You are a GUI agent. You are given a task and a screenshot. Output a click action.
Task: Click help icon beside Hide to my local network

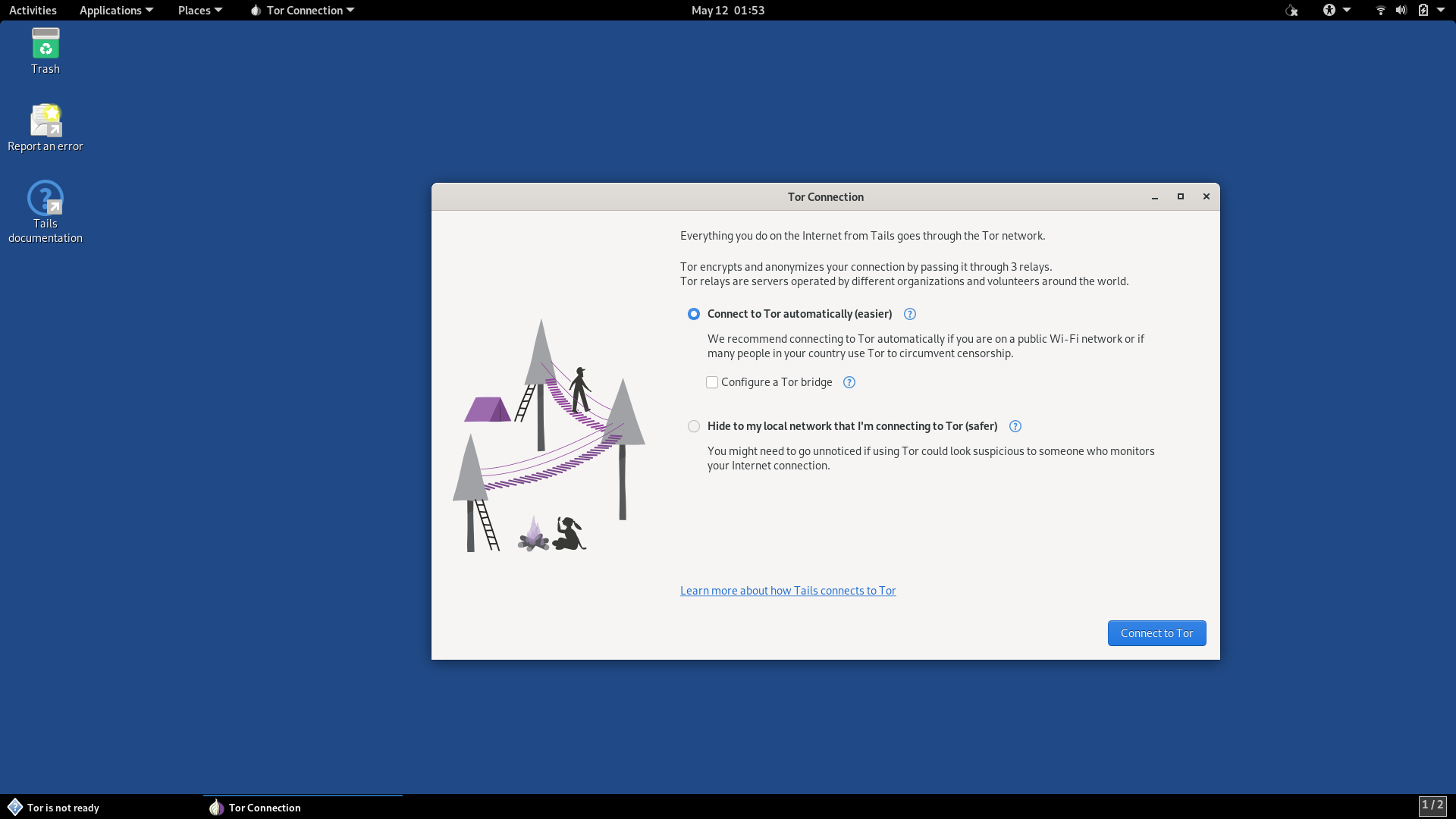(x=1015, y=426)
